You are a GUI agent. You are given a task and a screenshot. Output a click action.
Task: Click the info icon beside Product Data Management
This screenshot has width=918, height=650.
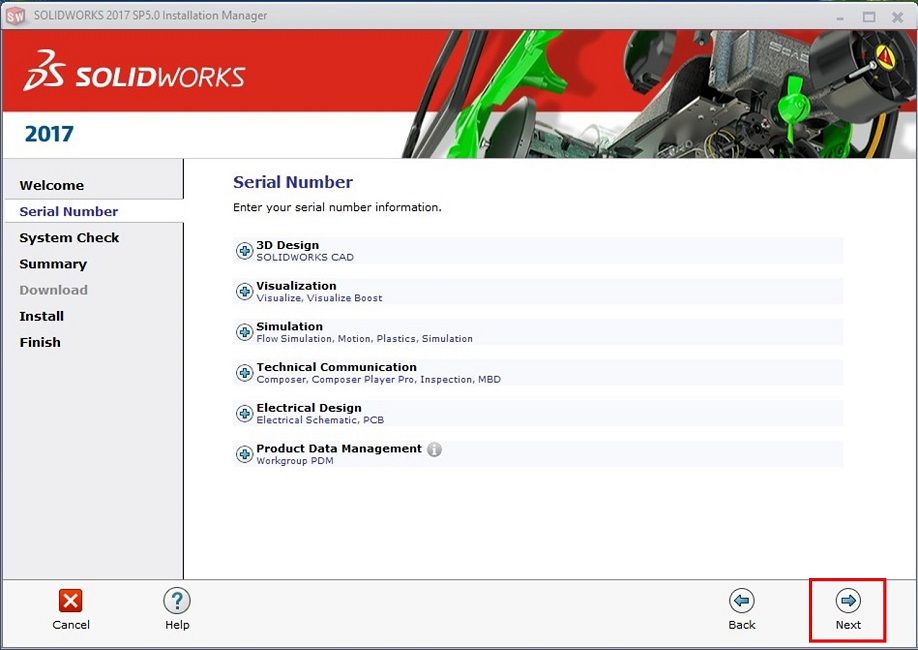coord(434,449)
